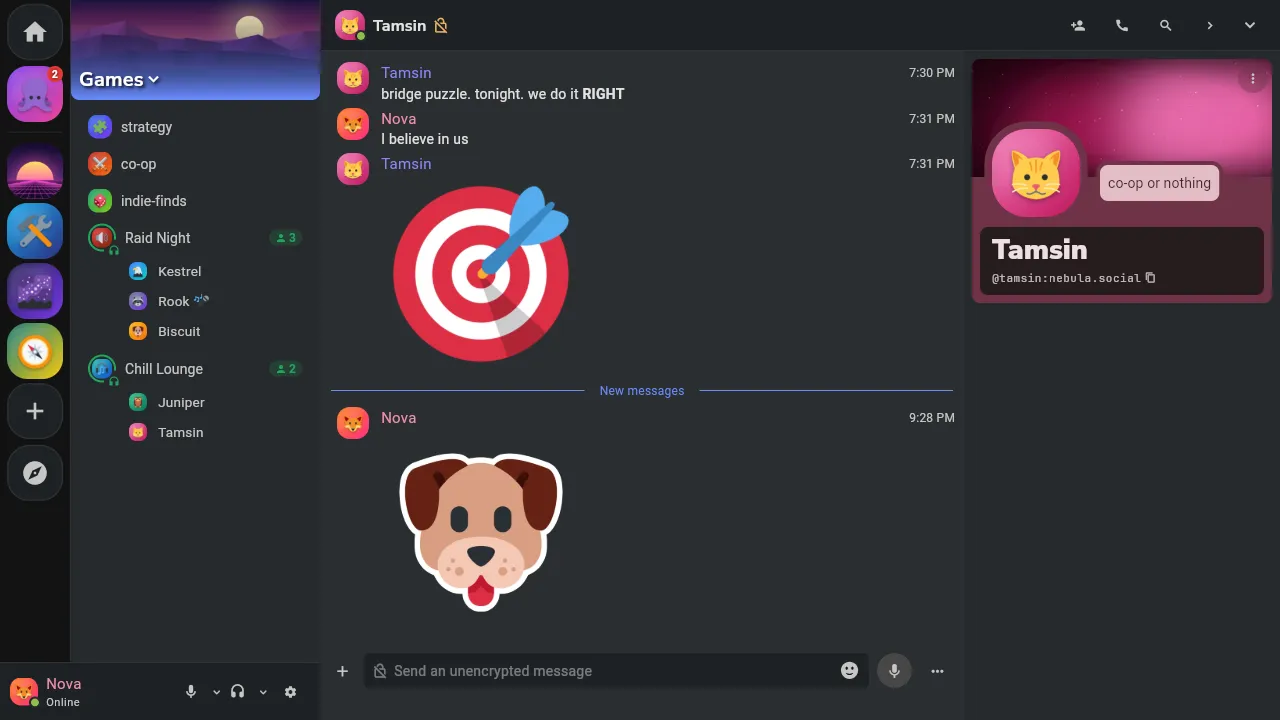Click the dartboard sticker from Tamsin

coord(481,273)
